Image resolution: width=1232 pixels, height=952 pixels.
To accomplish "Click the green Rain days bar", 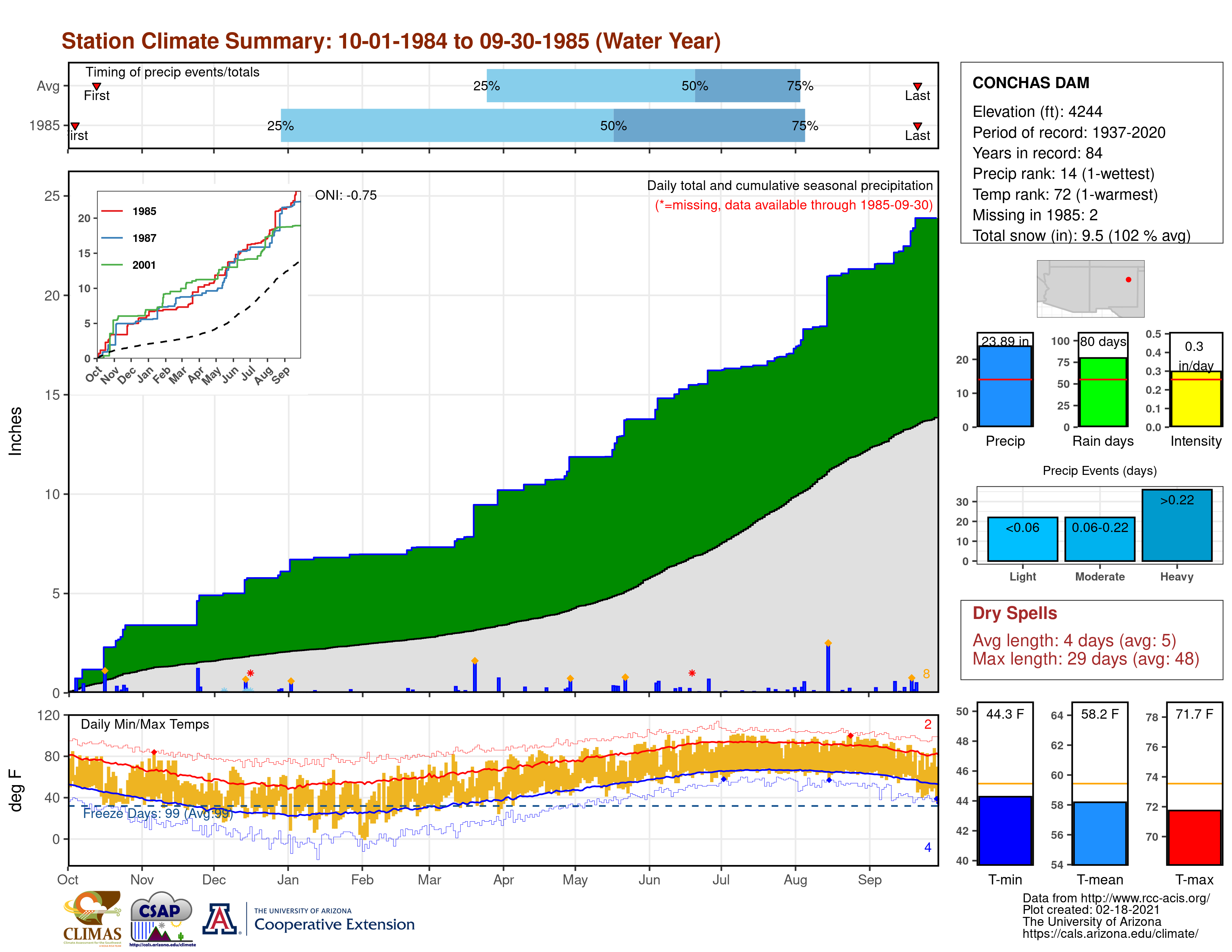I will point(1103,392).
